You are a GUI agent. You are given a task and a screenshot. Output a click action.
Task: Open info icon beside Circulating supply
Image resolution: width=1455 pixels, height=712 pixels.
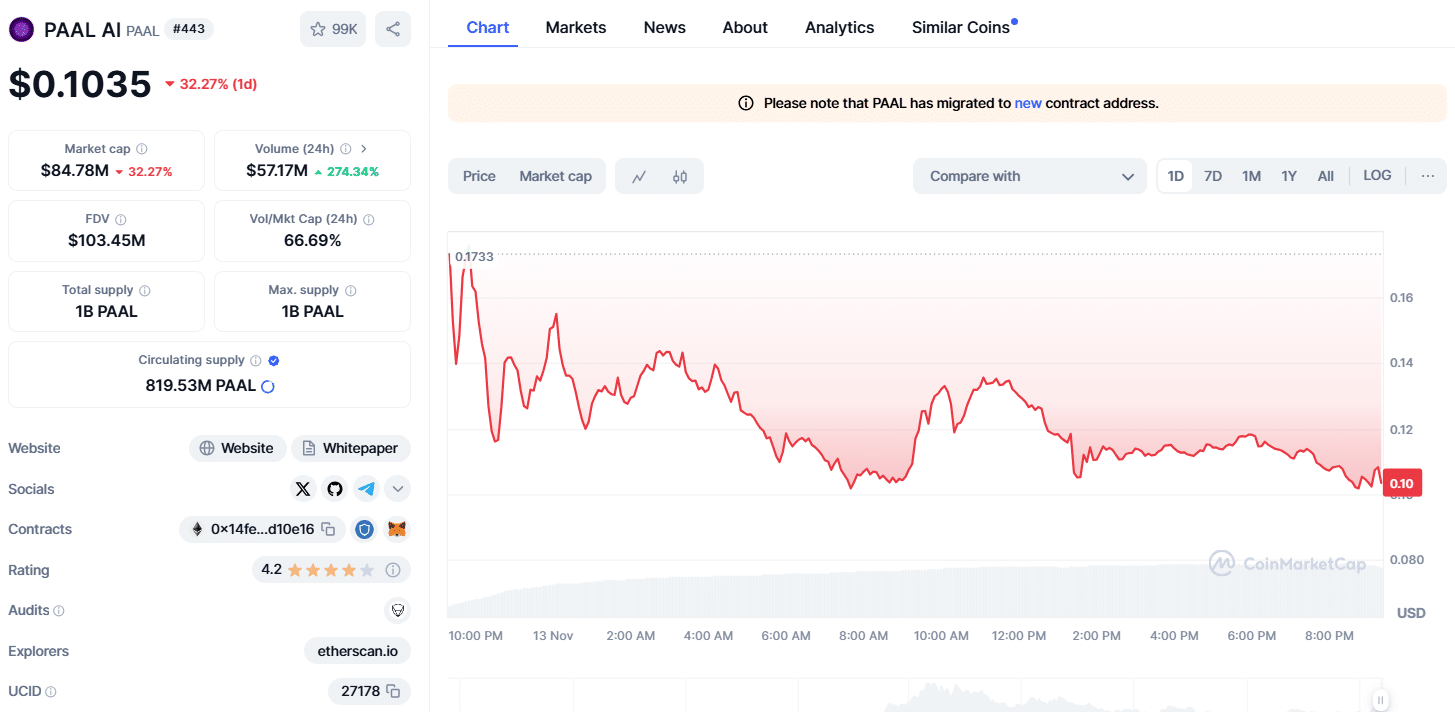coord(256,360)
